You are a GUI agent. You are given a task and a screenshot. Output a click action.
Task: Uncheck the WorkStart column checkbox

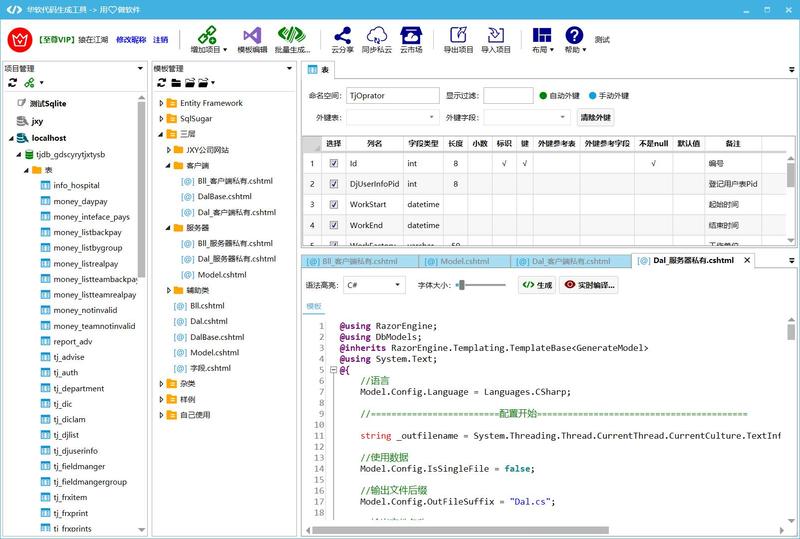(334, 204)
